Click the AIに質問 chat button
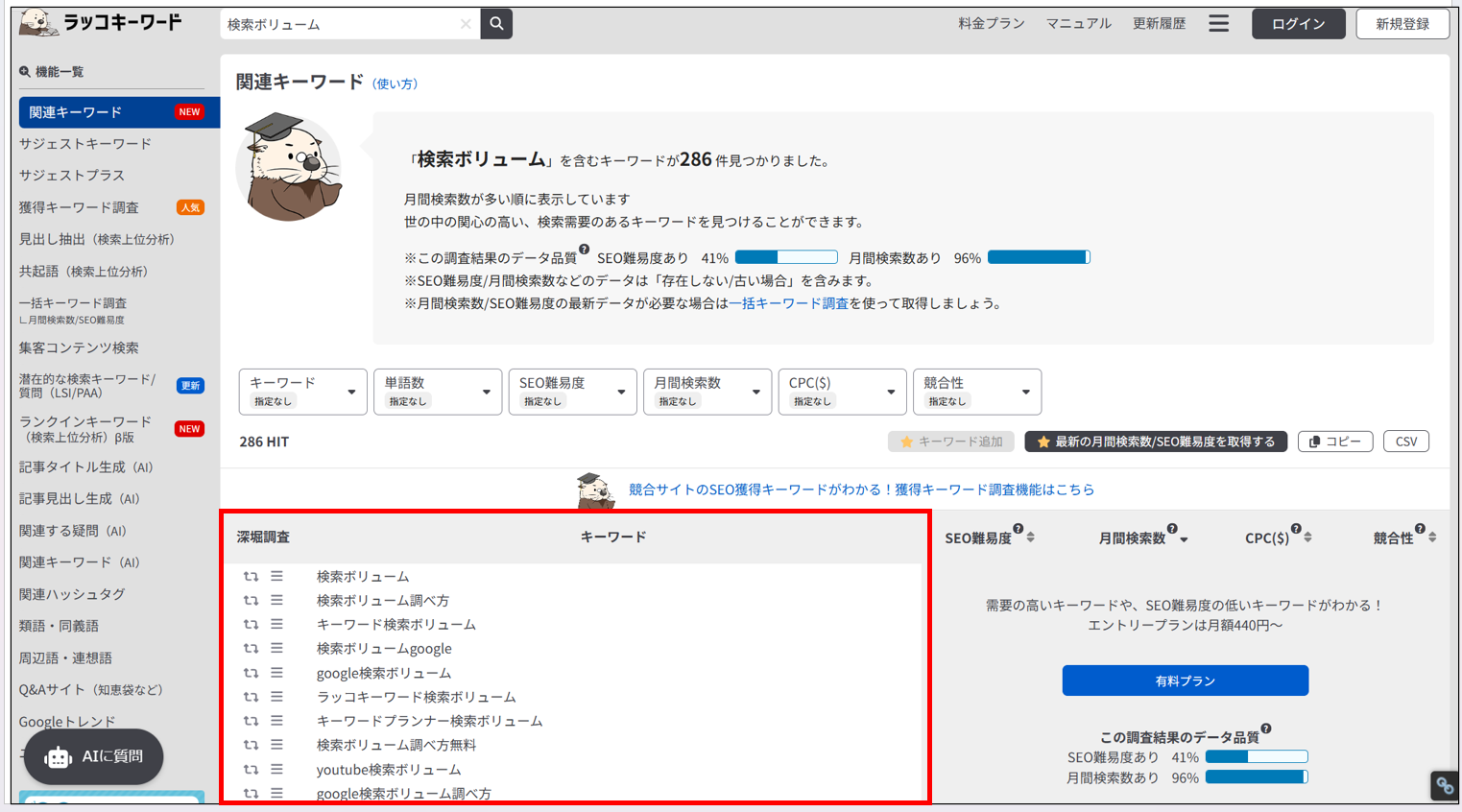Screen dimensions: 1462x812 point(93,757)
